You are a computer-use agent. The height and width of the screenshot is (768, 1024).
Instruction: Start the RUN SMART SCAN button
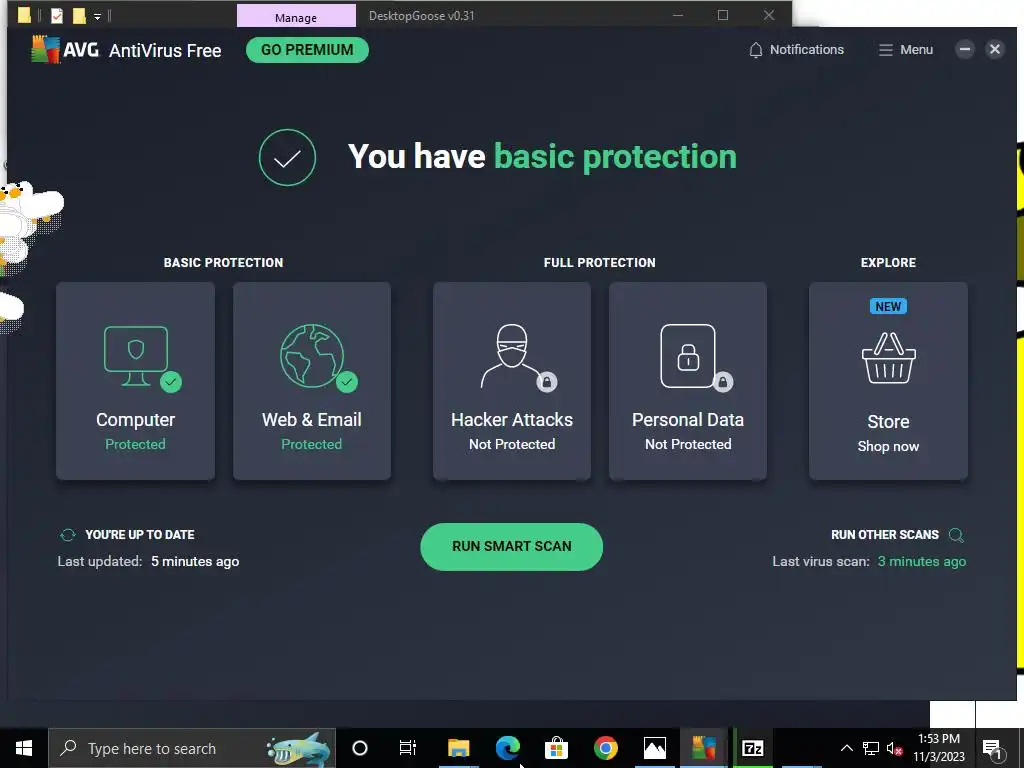[511, 547]
